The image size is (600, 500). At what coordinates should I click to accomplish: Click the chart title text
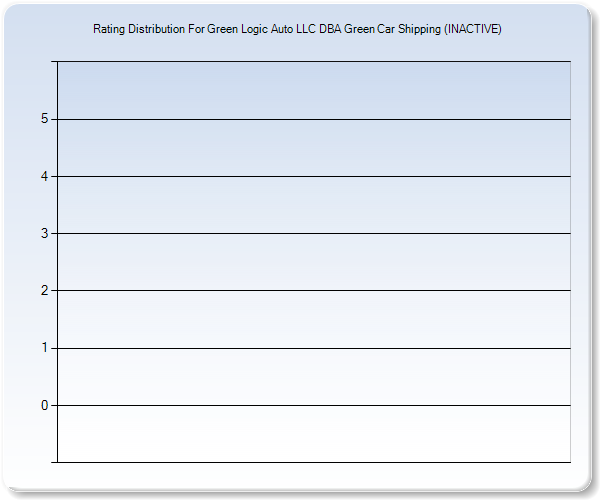tap(297, 30)
